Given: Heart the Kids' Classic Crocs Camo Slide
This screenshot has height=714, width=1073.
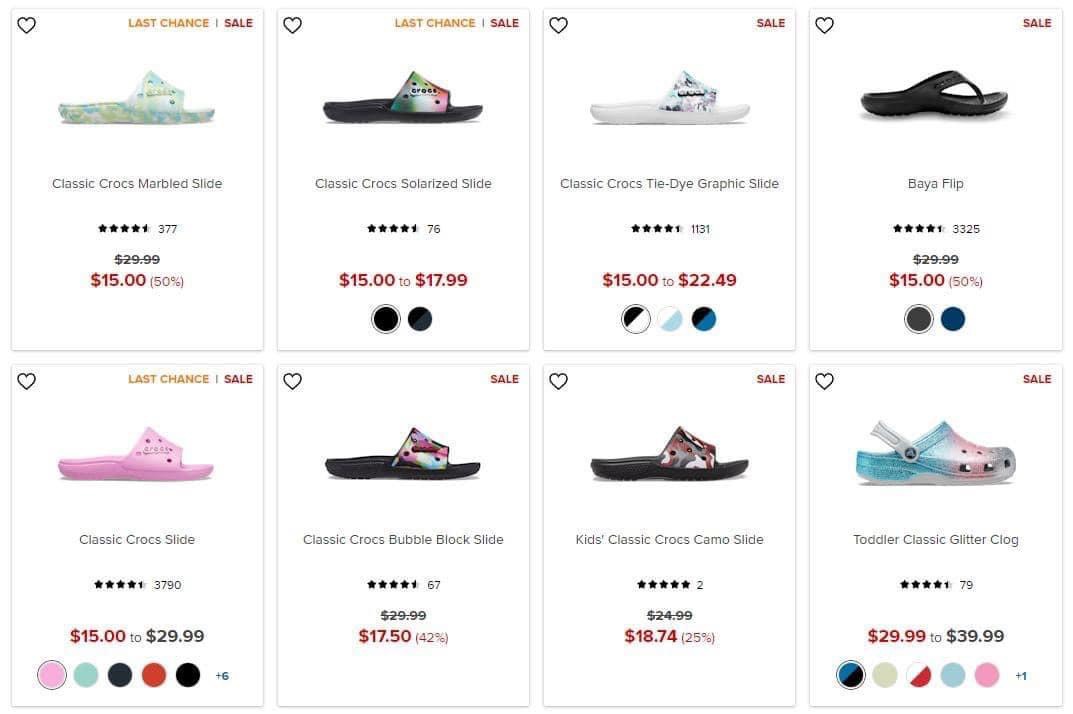Looking at the screenshot, I should tap(559, 381).
